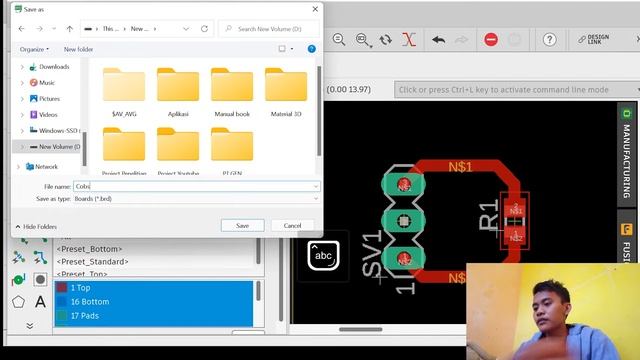640x360 pixels.
Task: Click the greyed redo arrow icon
Action: (x=461, y=40)
